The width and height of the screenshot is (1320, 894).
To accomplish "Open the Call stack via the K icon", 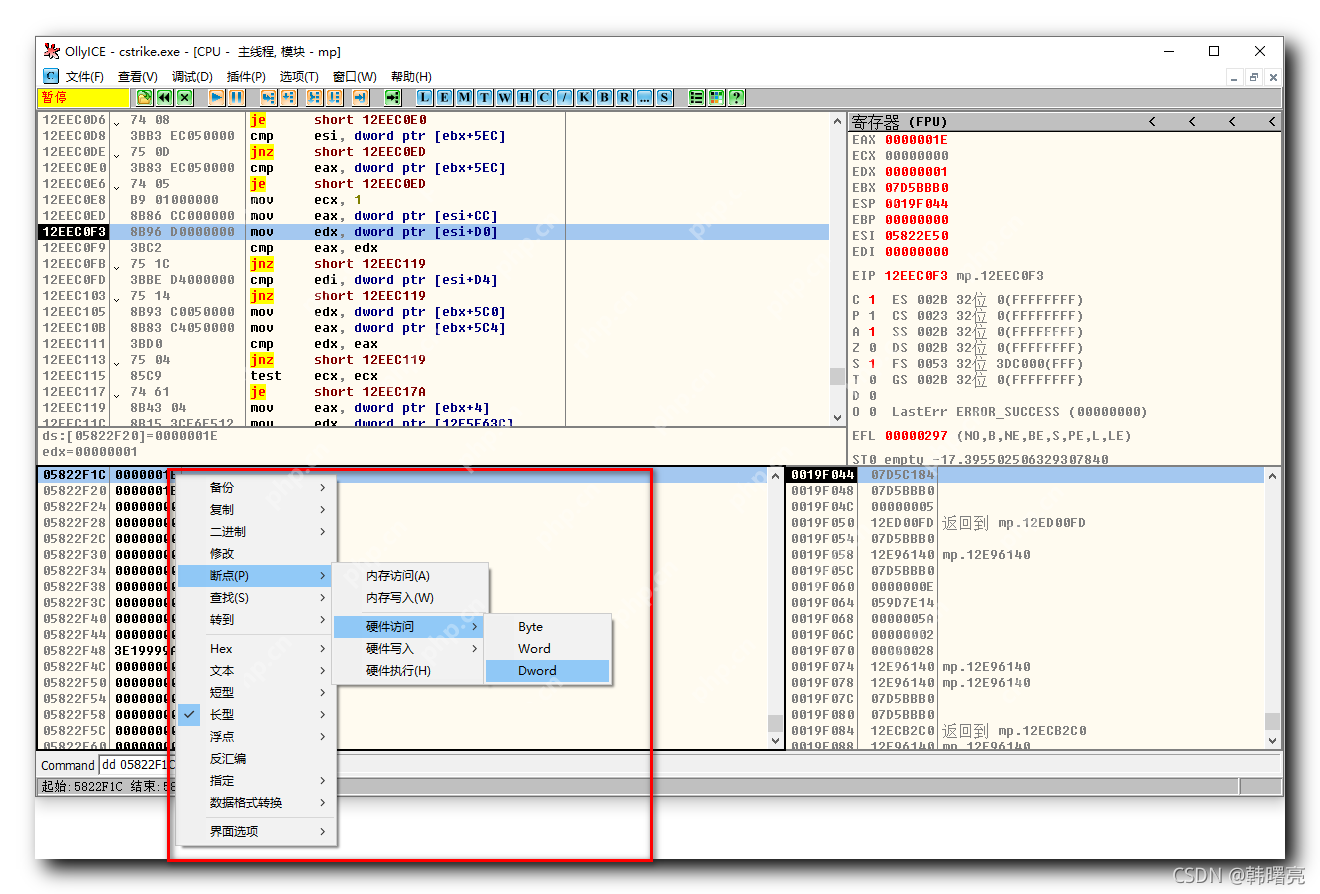I will pyautogui.click(x=584, y=97).
